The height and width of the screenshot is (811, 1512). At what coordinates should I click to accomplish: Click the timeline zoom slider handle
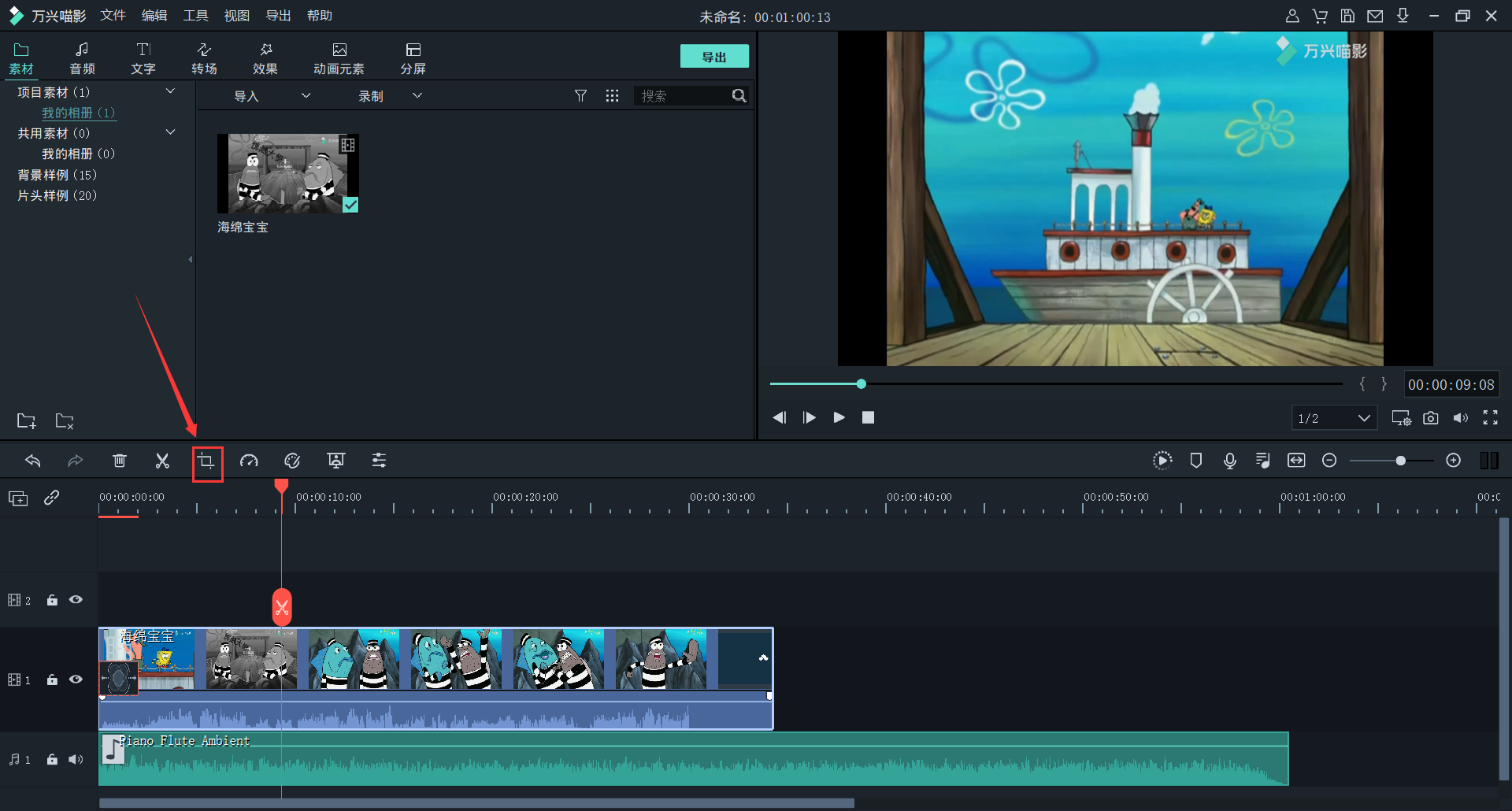coord(1400,461)
